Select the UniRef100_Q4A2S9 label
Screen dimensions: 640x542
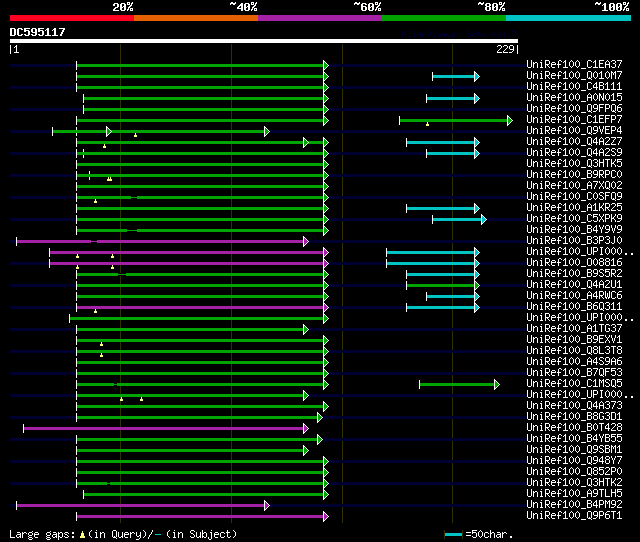click(574, 153)
